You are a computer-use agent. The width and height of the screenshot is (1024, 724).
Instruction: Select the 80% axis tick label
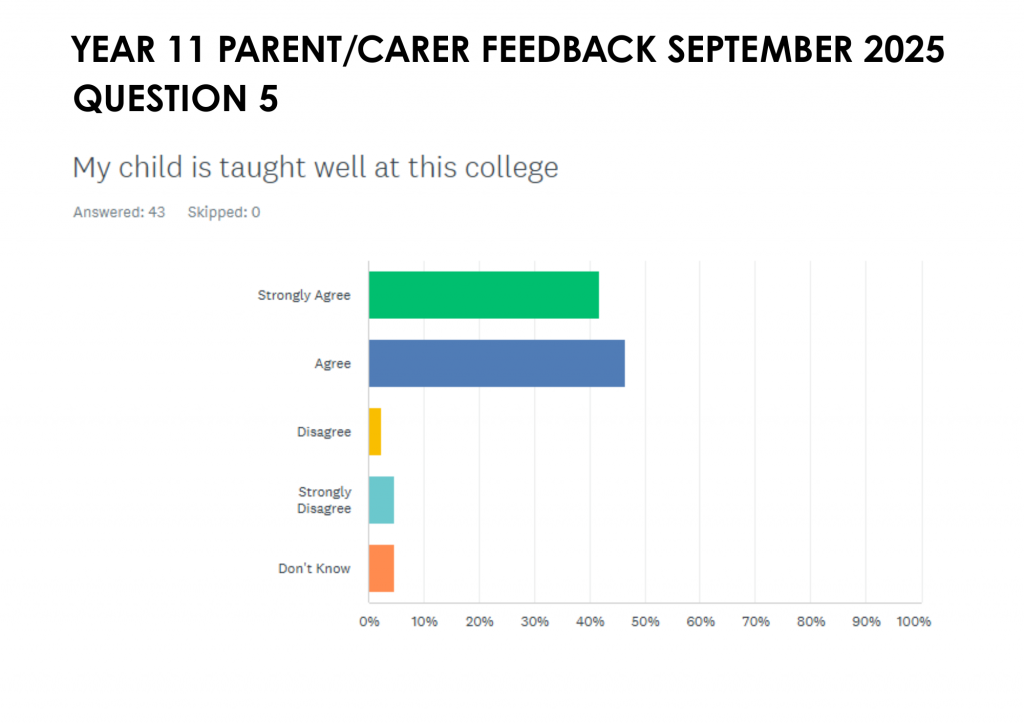coord(811,622)
